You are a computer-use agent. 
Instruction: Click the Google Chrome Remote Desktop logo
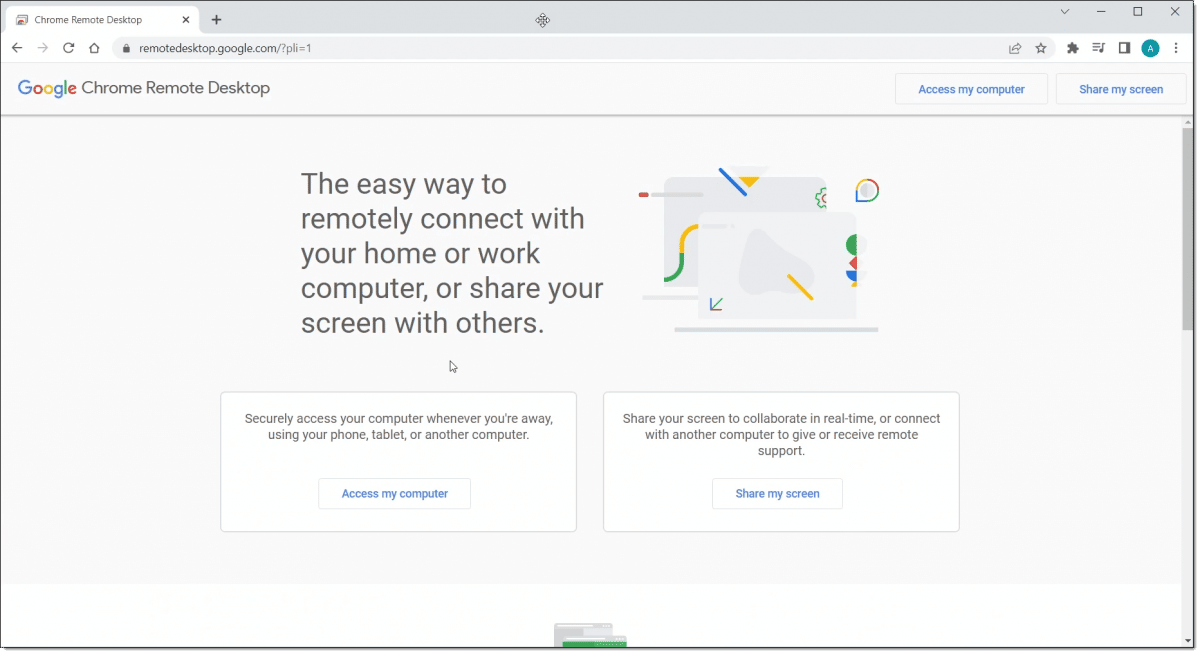point(143,88)
